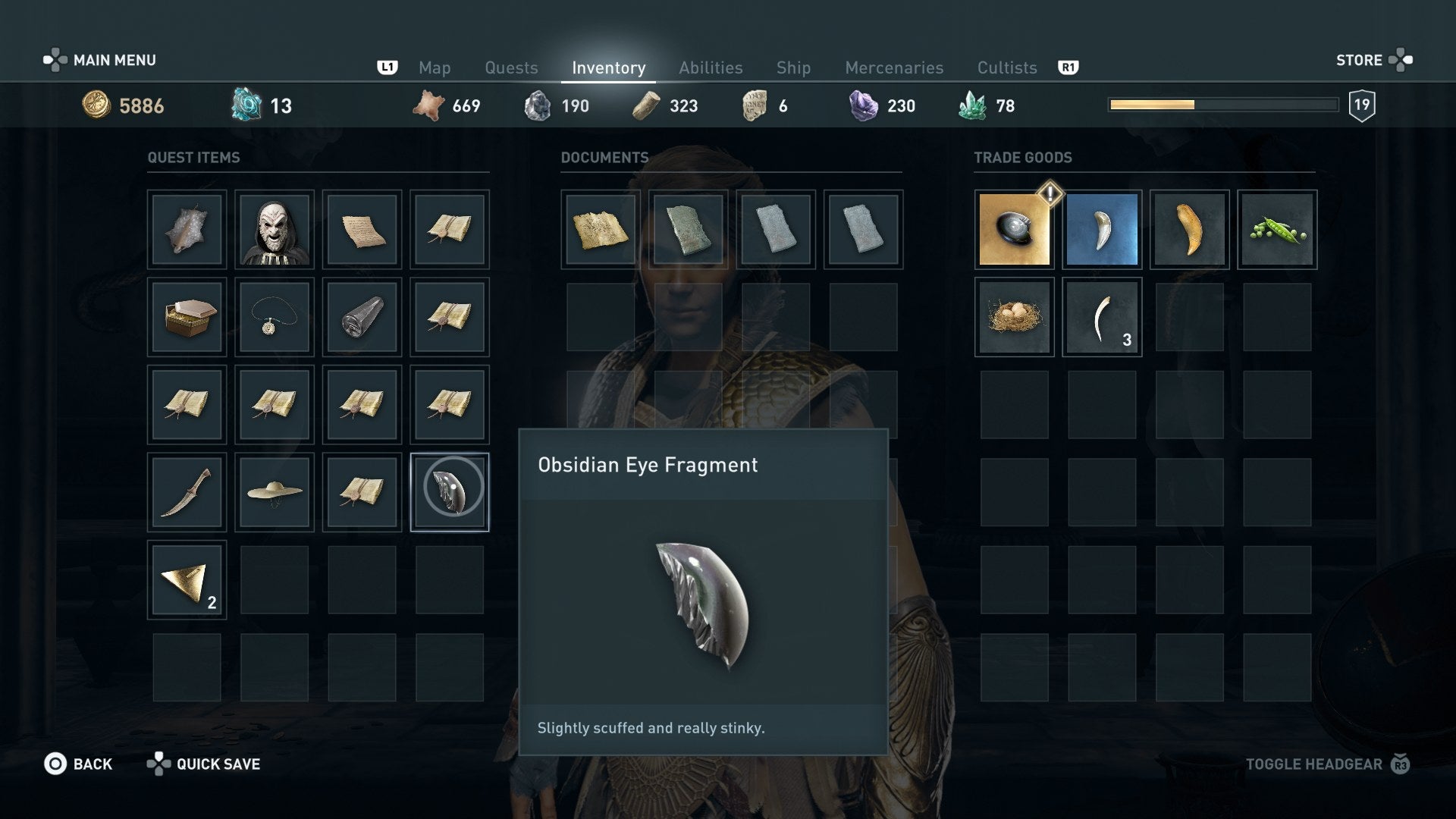Switch to the Map tab

point(435,67)
